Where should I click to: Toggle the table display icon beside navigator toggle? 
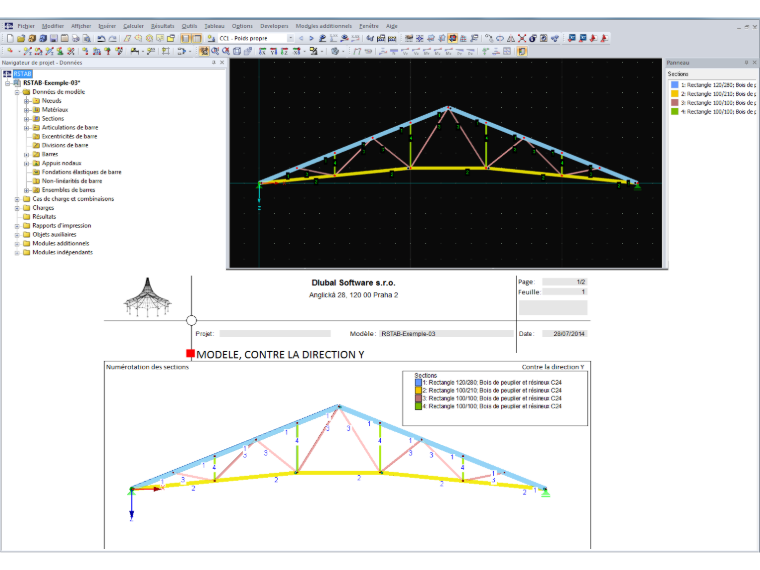coord(197,38)
